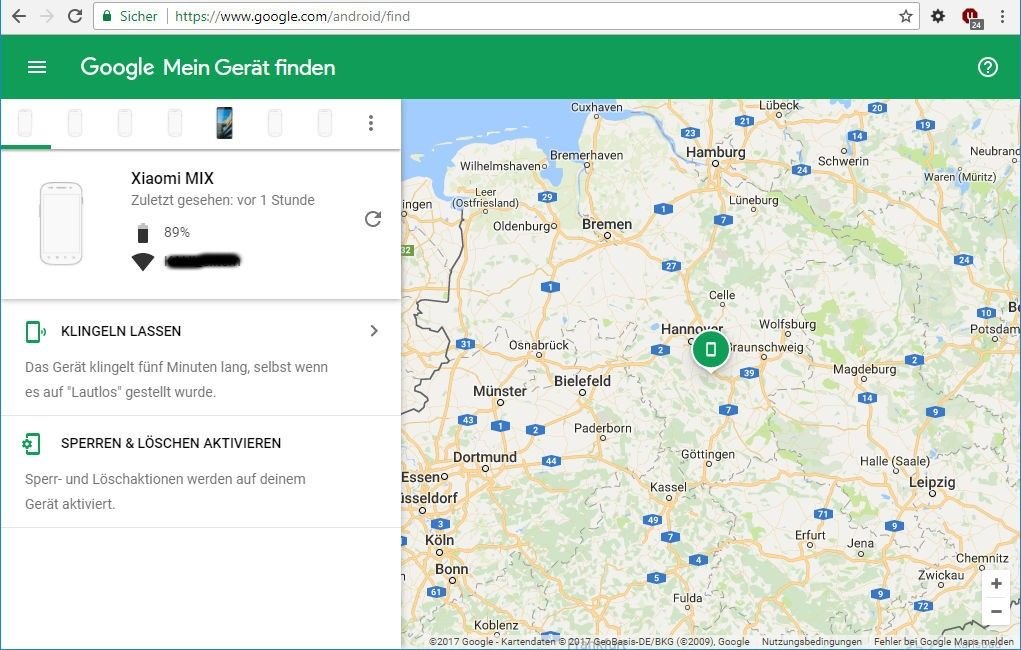The image size is (1021, 650).
Task: Click the green device location marker
Action: coord(710,350)
